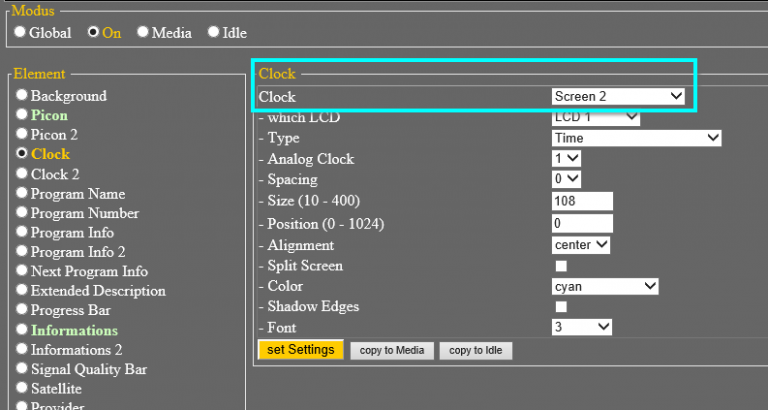This screenshot has height=410, width=768.
Task: Open the Clock screen dropdown
Action: [x=618, y=97]
